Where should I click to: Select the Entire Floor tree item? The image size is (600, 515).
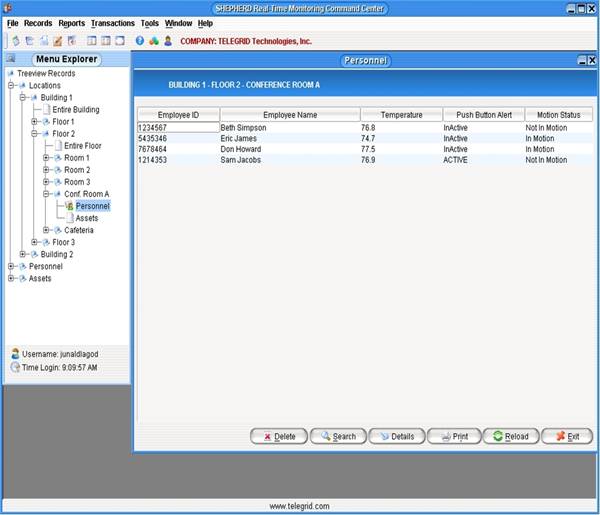point(83,146)
